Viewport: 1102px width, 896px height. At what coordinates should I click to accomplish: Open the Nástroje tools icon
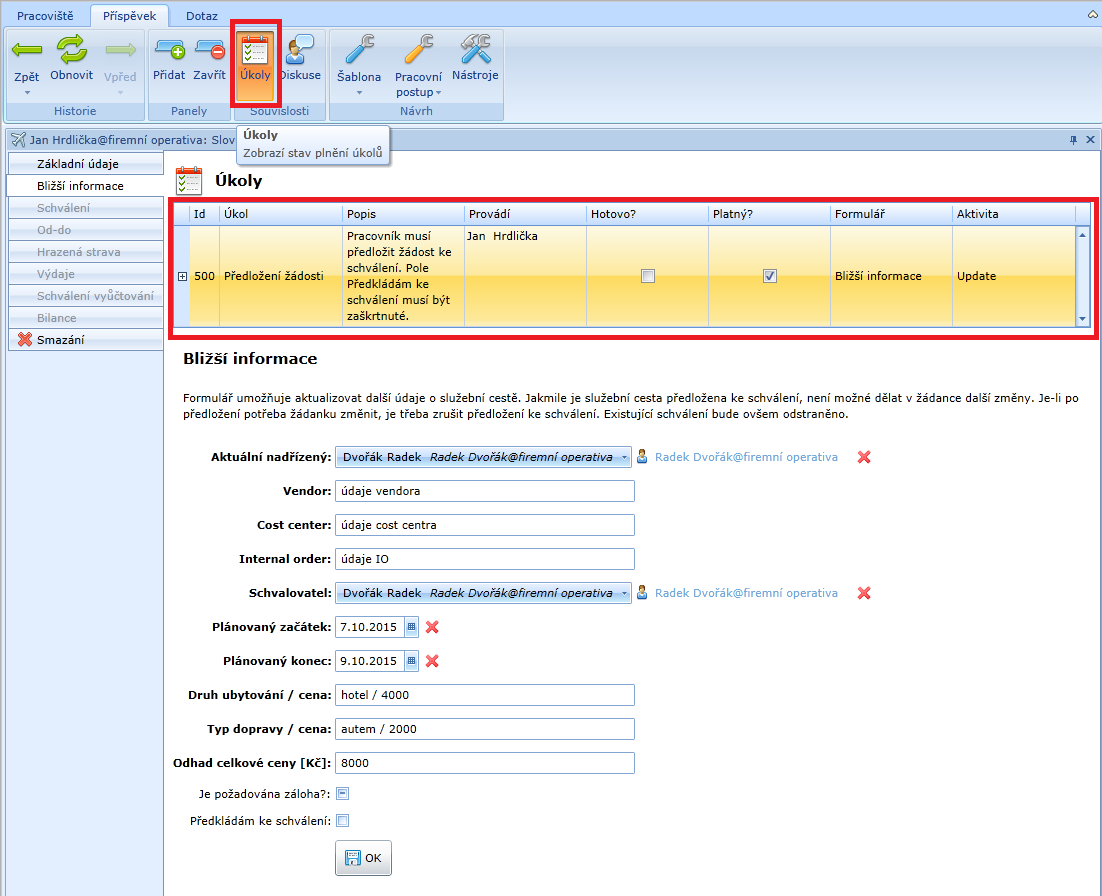point(475,50)
